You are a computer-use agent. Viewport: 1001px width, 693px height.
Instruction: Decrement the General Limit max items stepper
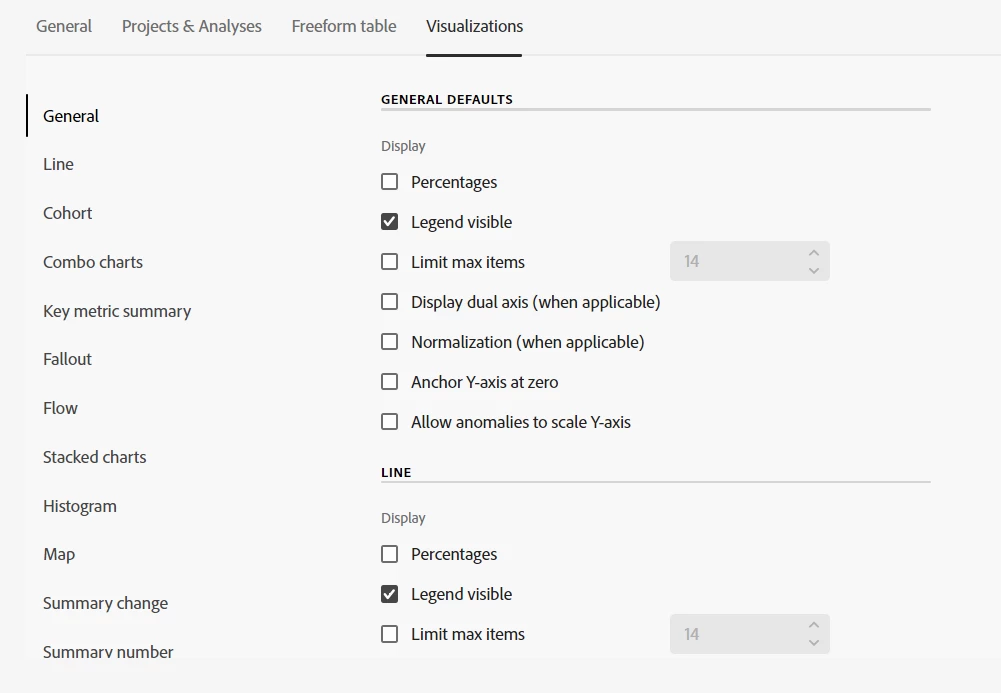coord(814,270)
